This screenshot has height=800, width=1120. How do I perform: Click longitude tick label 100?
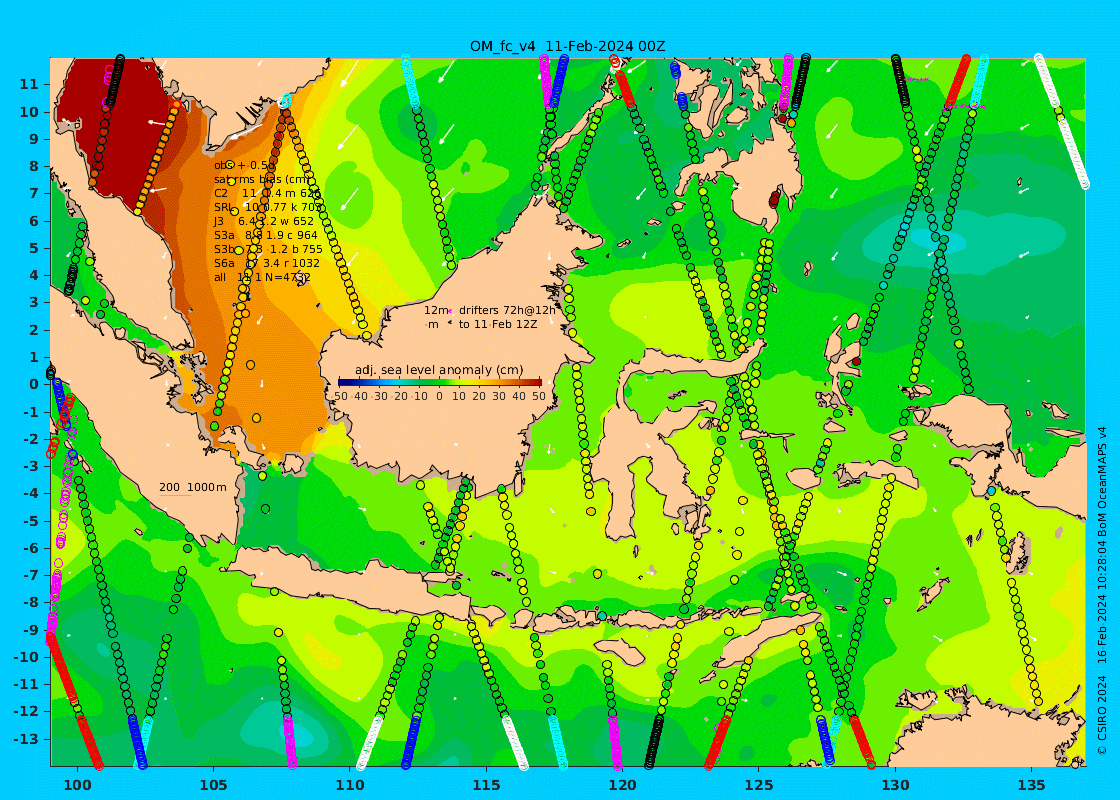tap(77, 786)
